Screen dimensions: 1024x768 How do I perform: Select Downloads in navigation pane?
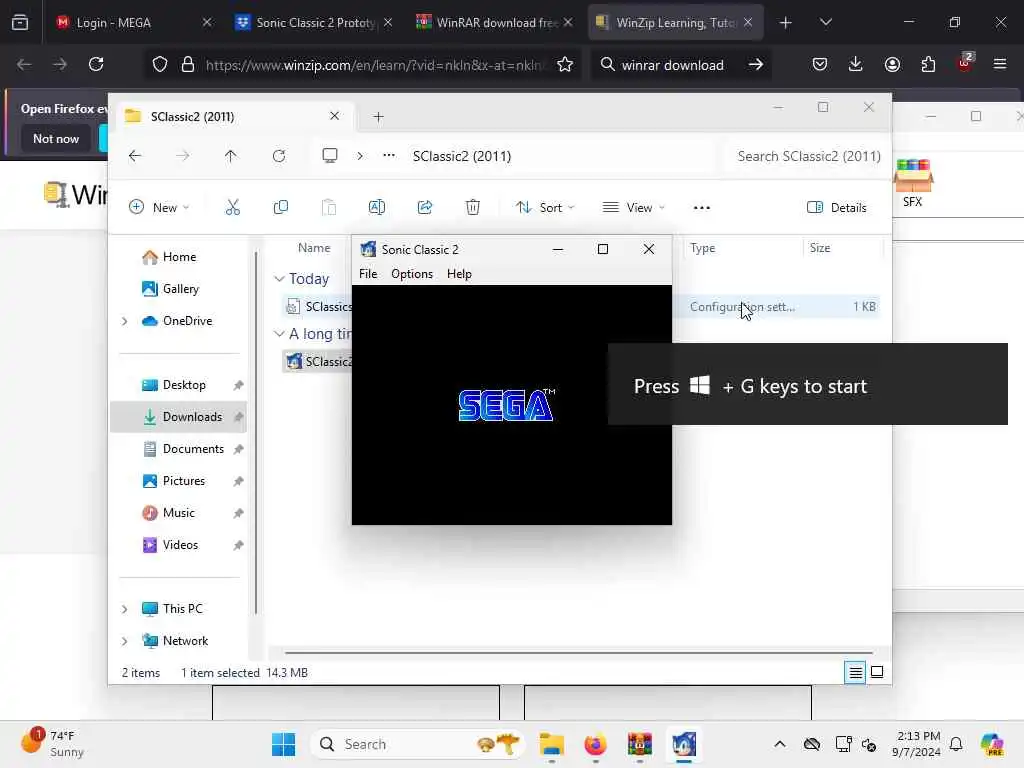click(x=178, y=417)
